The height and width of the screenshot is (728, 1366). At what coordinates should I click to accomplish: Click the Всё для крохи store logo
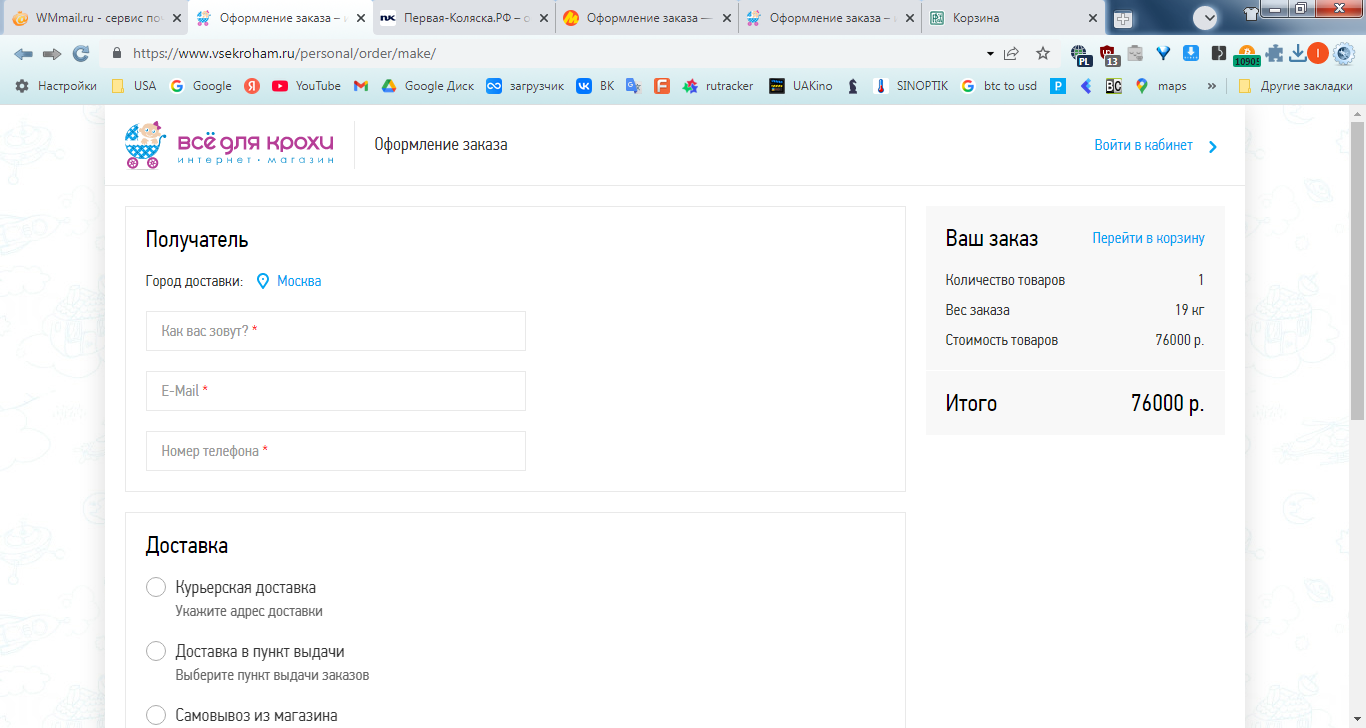229,145
